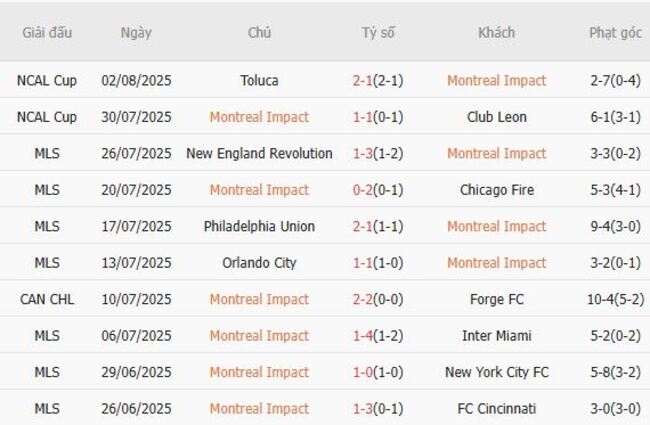The width and height of the screenshot is (650, 425).
Task: Select the Tỷ số column header
Action: (x=378, y=32)
